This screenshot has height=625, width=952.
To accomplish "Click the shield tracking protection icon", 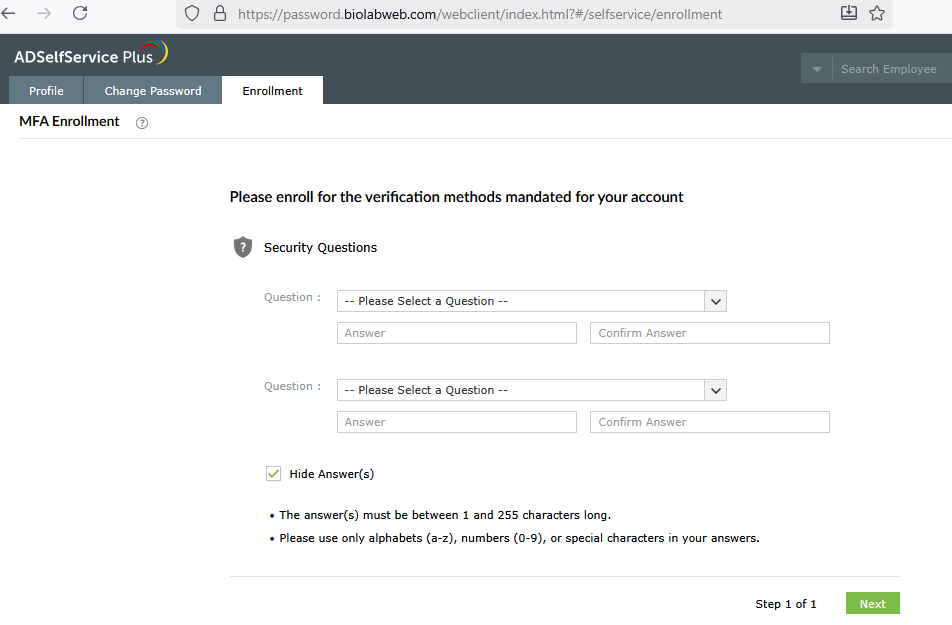I will point(193,14).
